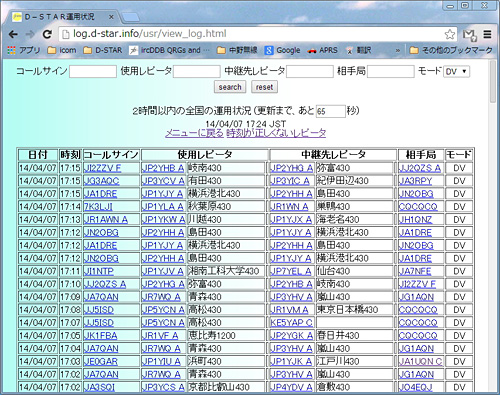
Task: Open callsign link JE0GAR
Action: click(101, 361)
